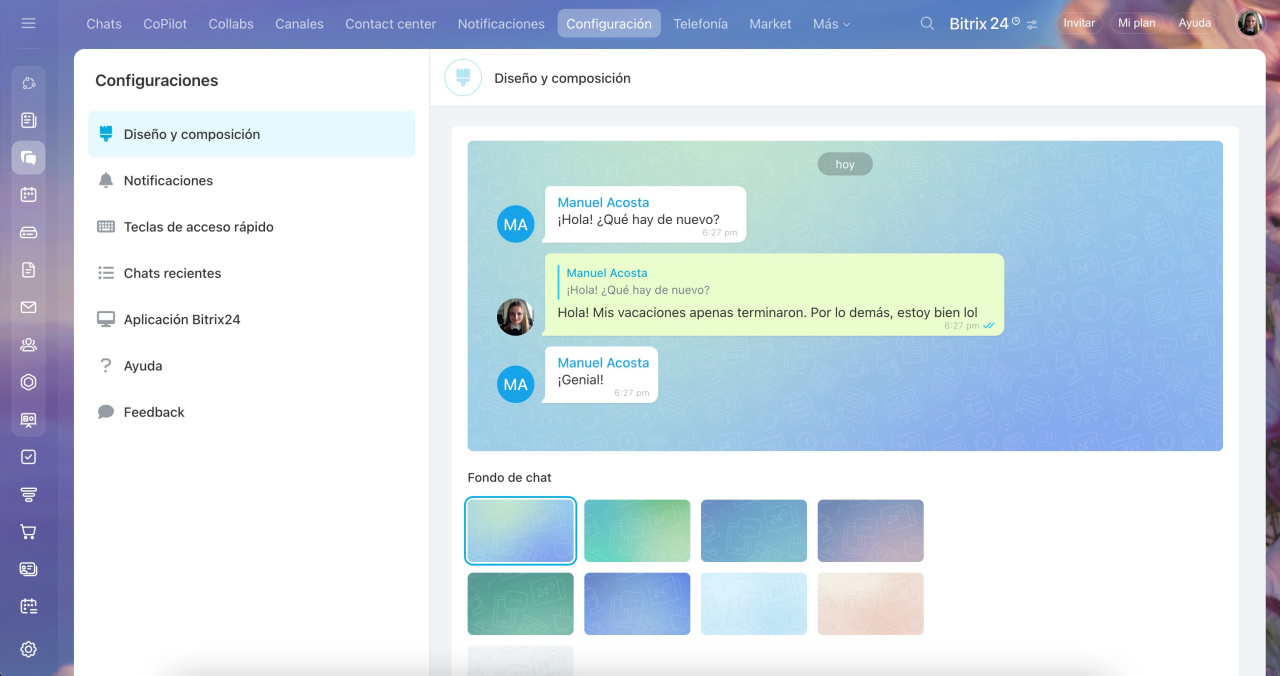
Task: Click the Bitrix 24 logo text
Action: click(x=979, y=23)
